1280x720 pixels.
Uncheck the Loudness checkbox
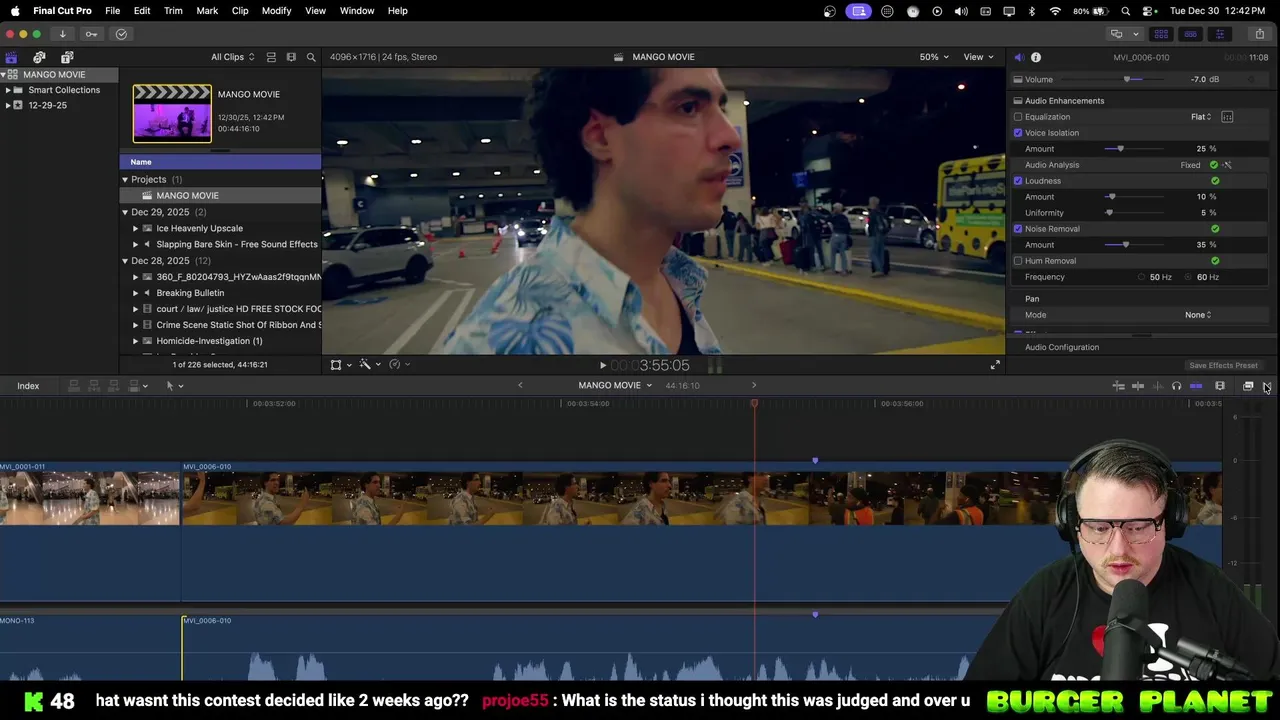(x=1018, y=181)
